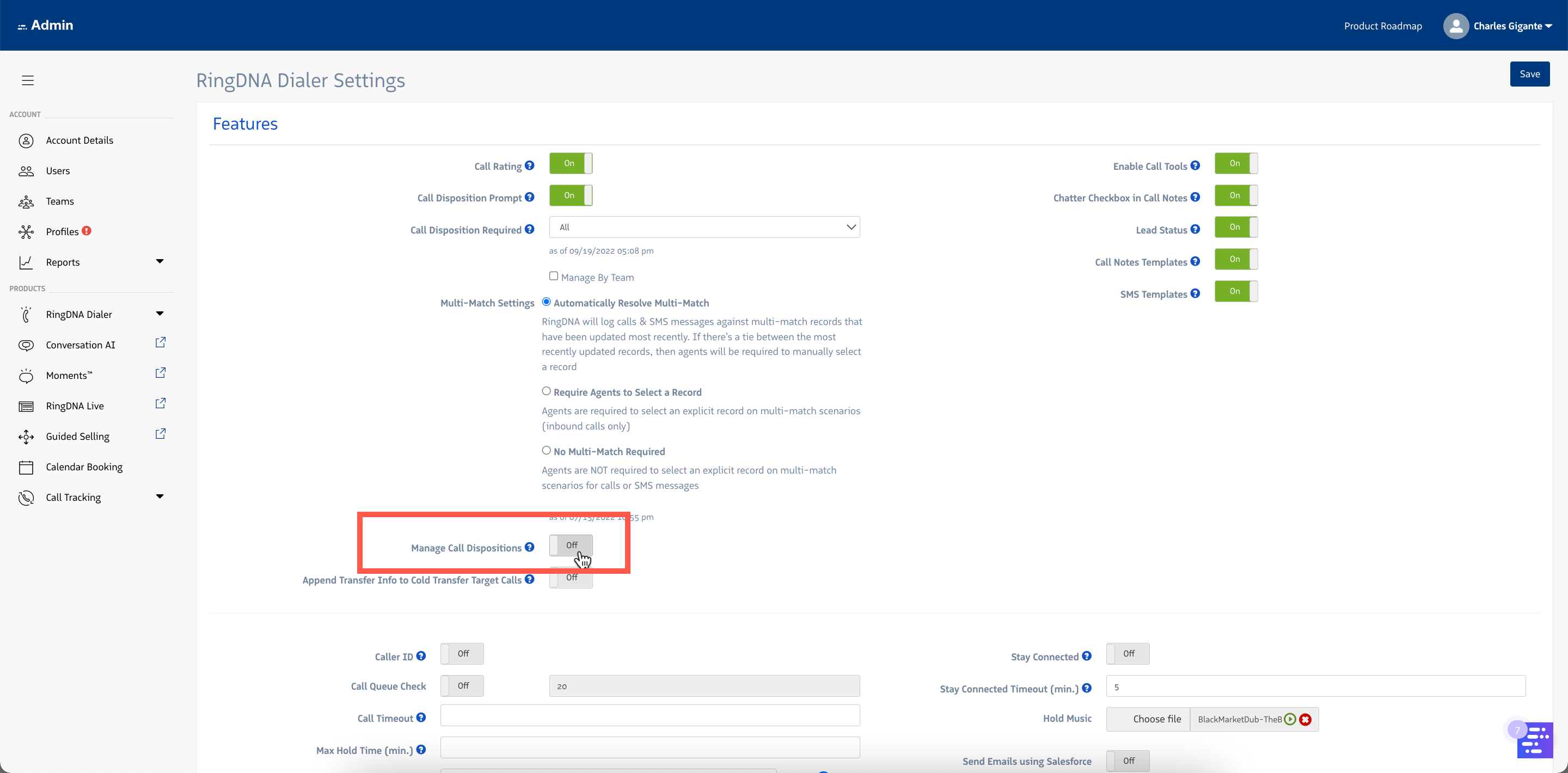Open the Charles Gigante user dropdown
This screenshot has height=773, width=1568.
pos(1512,26)
